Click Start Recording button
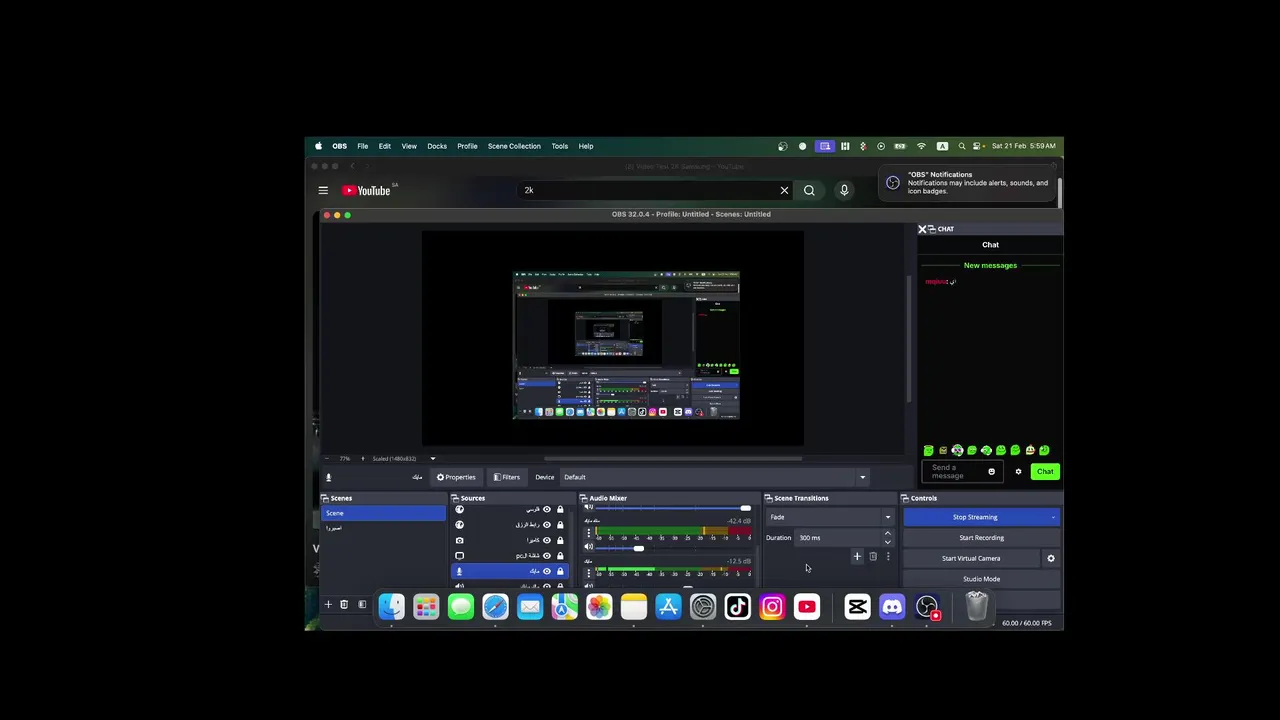 tap(981, 538)
